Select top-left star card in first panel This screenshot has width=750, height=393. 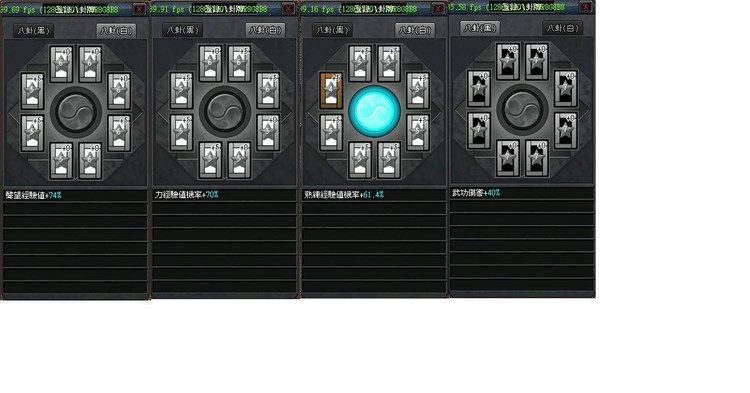coord(61,64)
